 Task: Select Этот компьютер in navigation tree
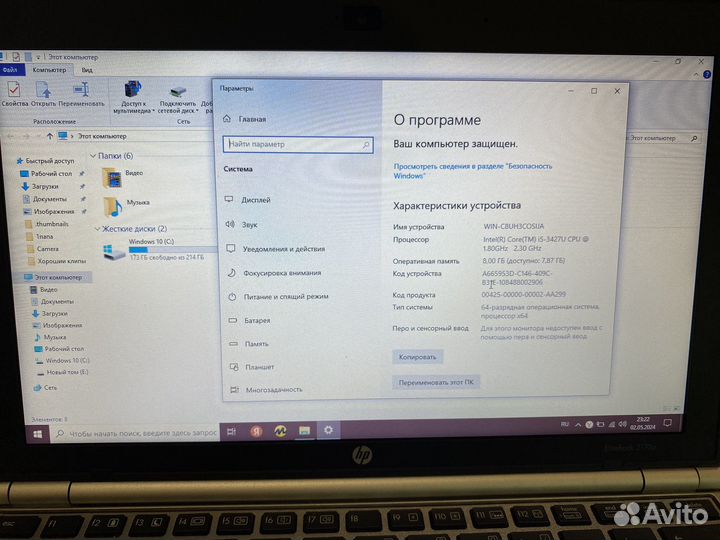pos(58,277)
